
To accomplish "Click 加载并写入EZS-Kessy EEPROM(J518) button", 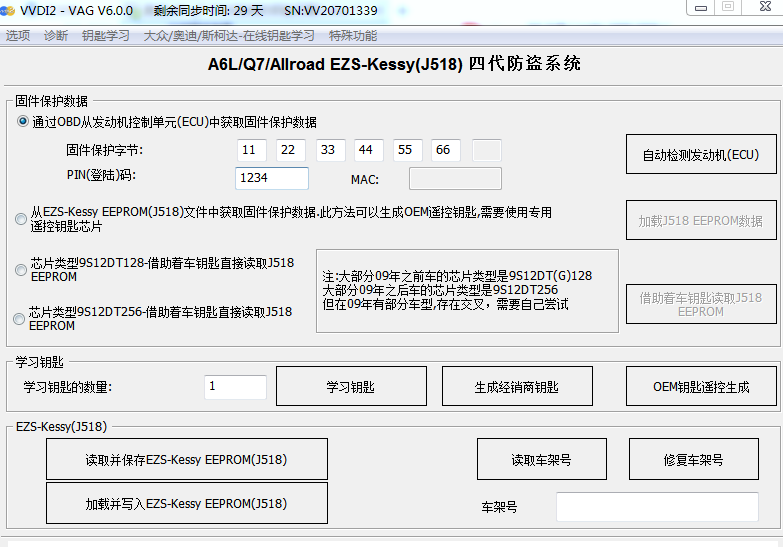I will click(x=187, y=503).
